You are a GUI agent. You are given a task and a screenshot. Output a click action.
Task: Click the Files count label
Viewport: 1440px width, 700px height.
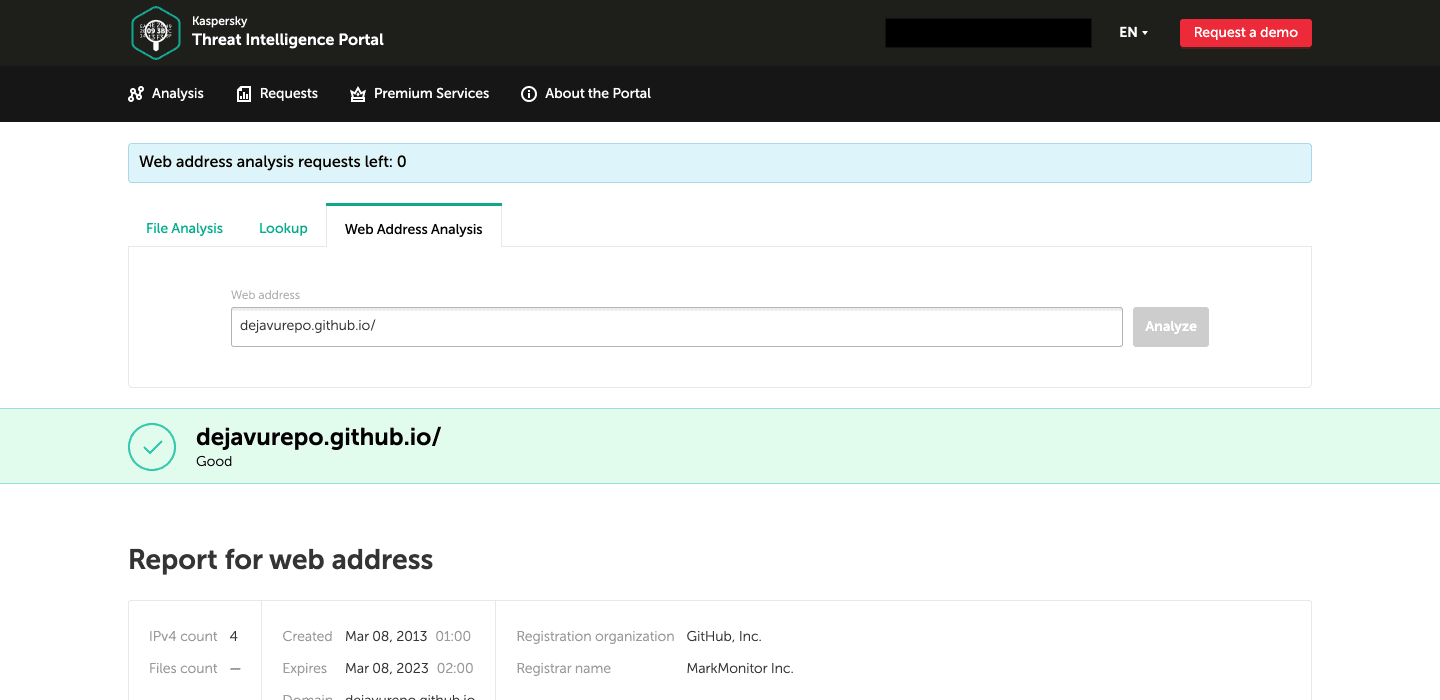pos(183,668)
